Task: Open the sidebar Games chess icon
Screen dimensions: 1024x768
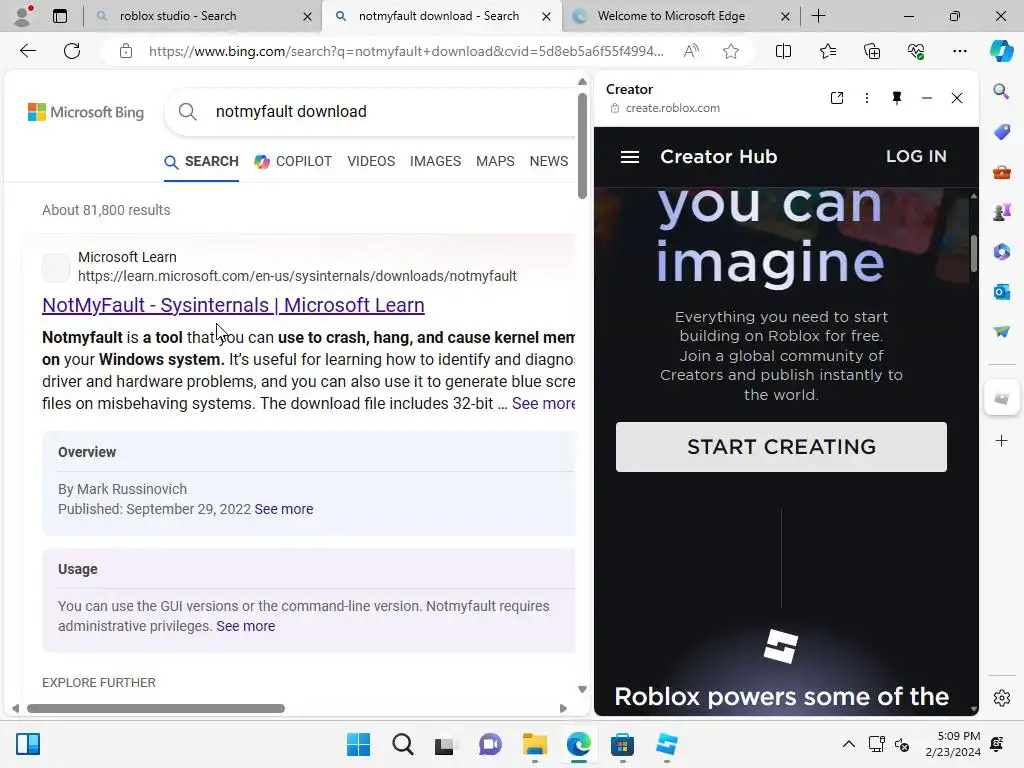Action: (1001, 212)
